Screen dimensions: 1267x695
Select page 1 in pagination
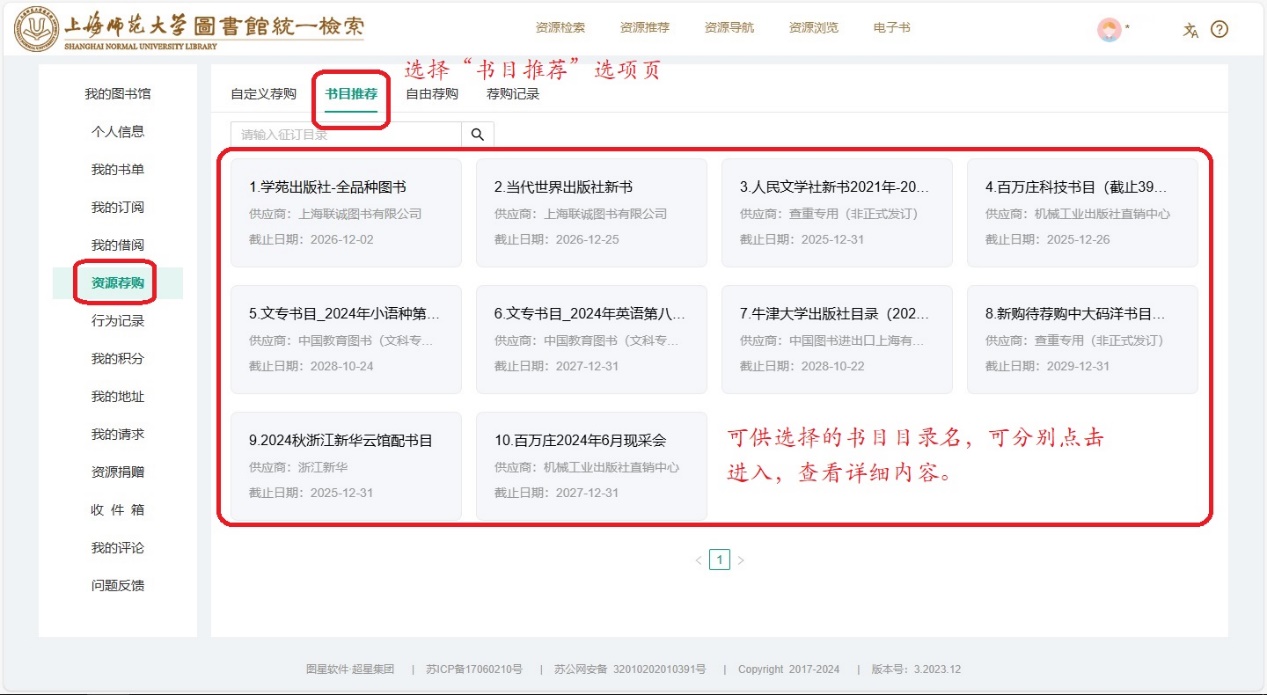coord(719,560)
